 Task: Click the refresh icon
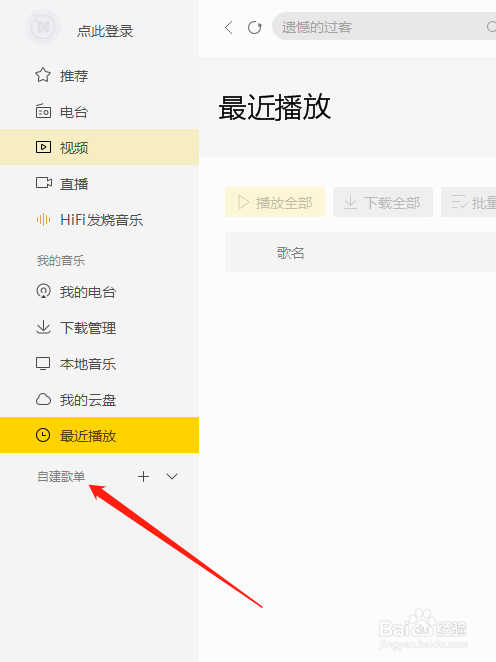coord(255,27)
